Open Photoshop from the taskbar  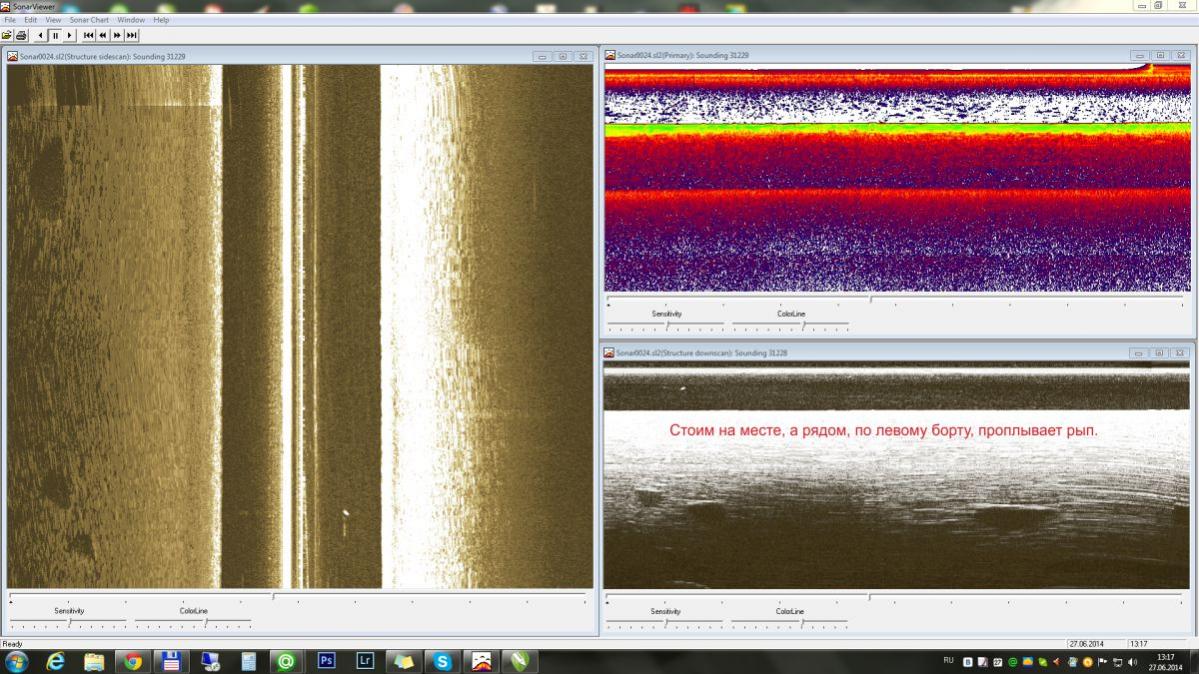(x=325, y=661)
